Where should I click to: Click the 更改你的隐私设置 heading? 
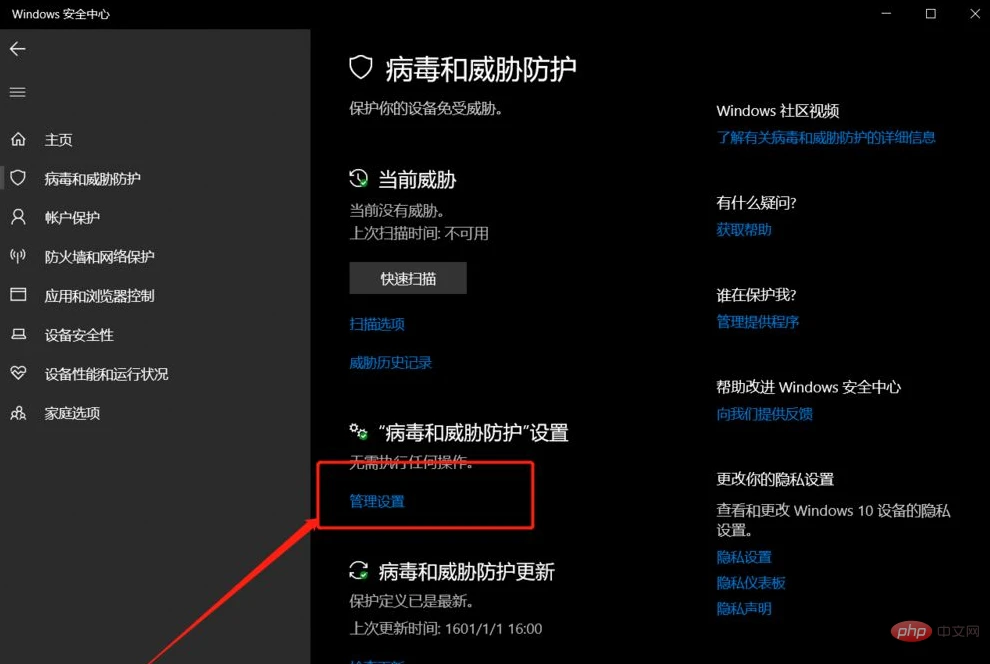[775, 479]
